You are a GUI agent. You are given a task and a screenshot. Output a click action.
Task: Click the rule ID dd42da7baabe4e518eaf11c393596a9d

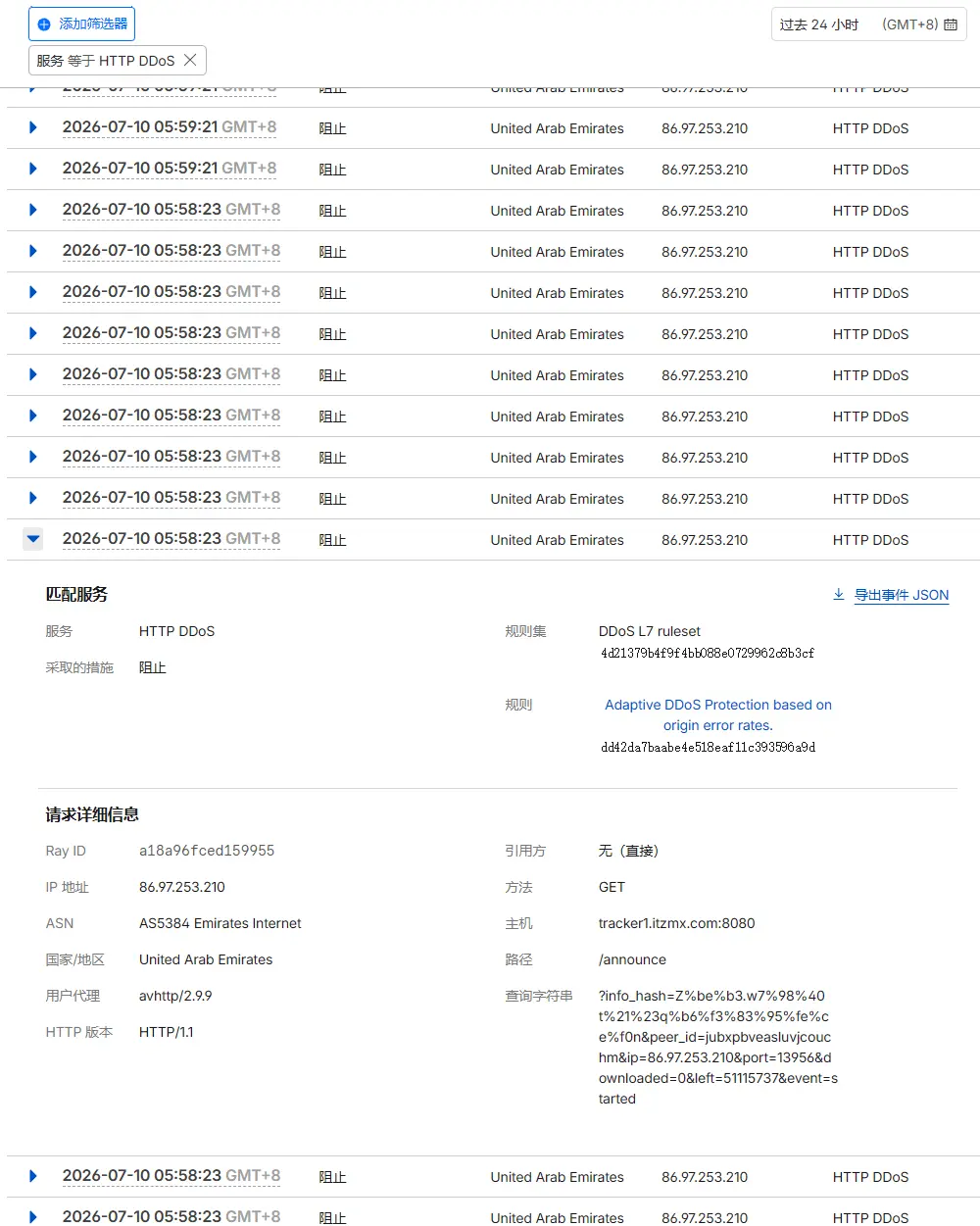point(709,747)
